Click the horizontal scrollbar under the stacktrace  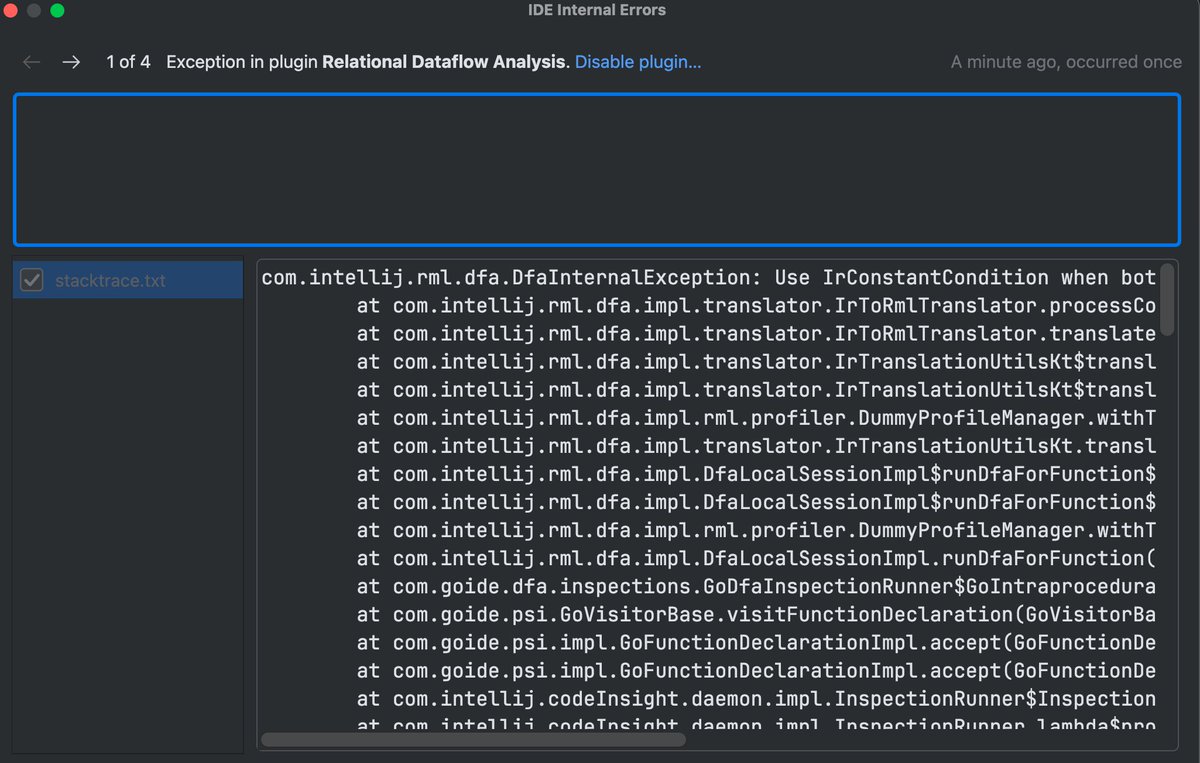(473, 740)
